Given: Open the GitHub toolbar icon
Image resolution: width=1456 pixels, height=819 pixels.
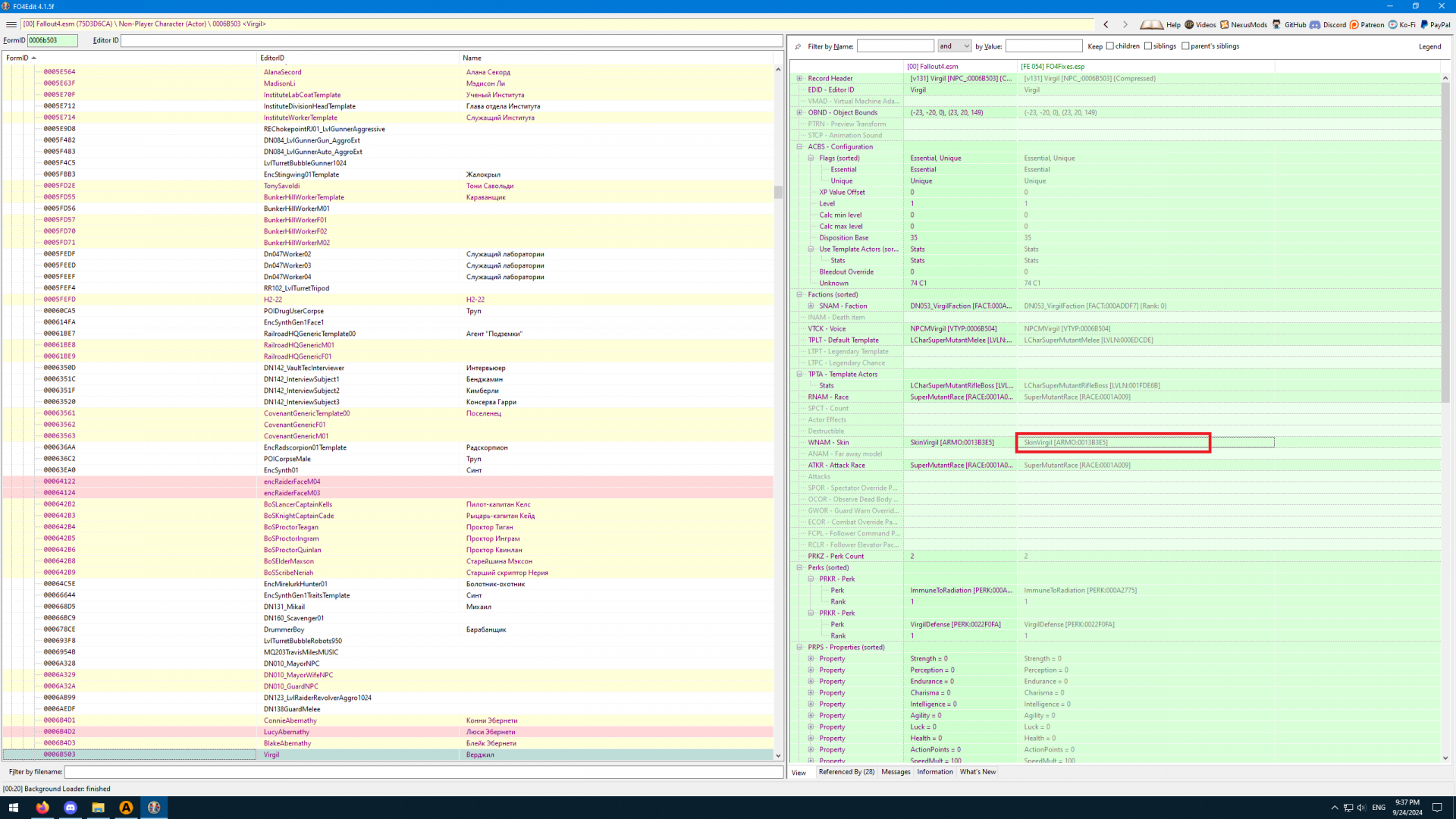Looking at the screenshot, I should click(x=1277, y=24).
